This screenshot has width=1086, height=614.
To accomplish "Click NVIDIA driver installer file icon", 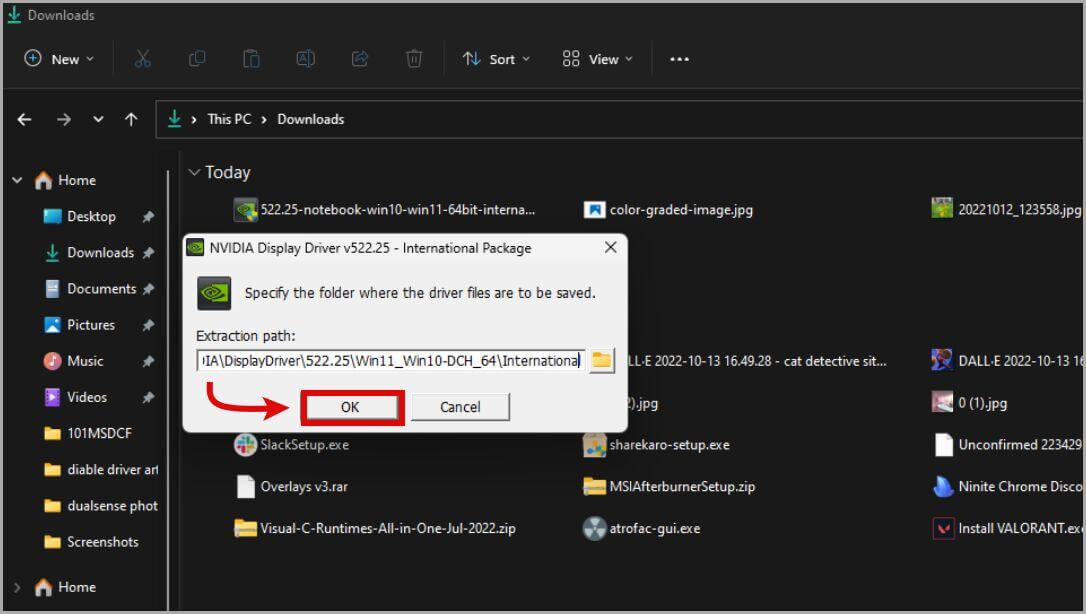I will 245,210.
